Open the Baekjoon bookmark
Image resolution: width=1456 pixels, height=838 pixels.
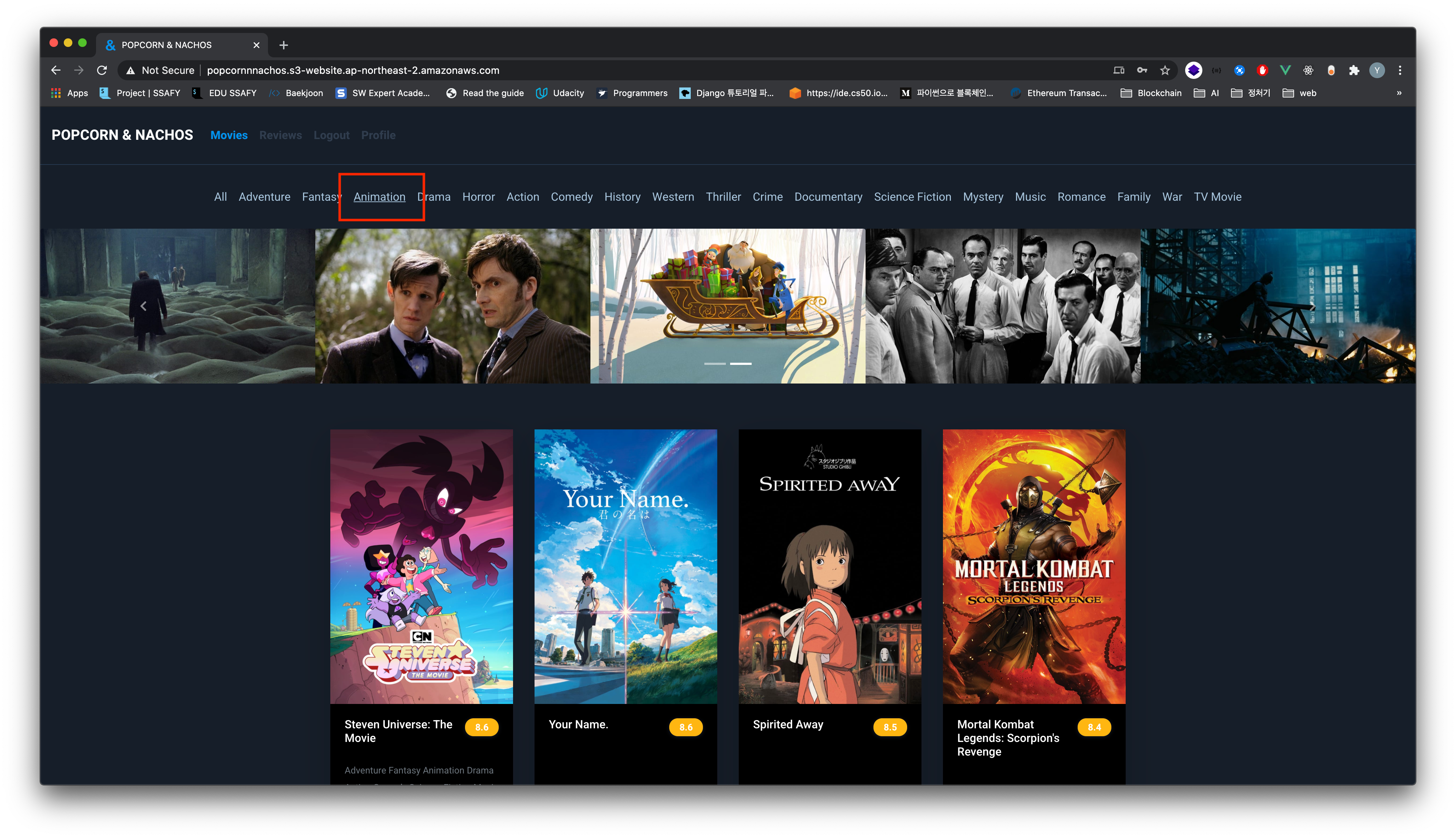click(296, 93)
